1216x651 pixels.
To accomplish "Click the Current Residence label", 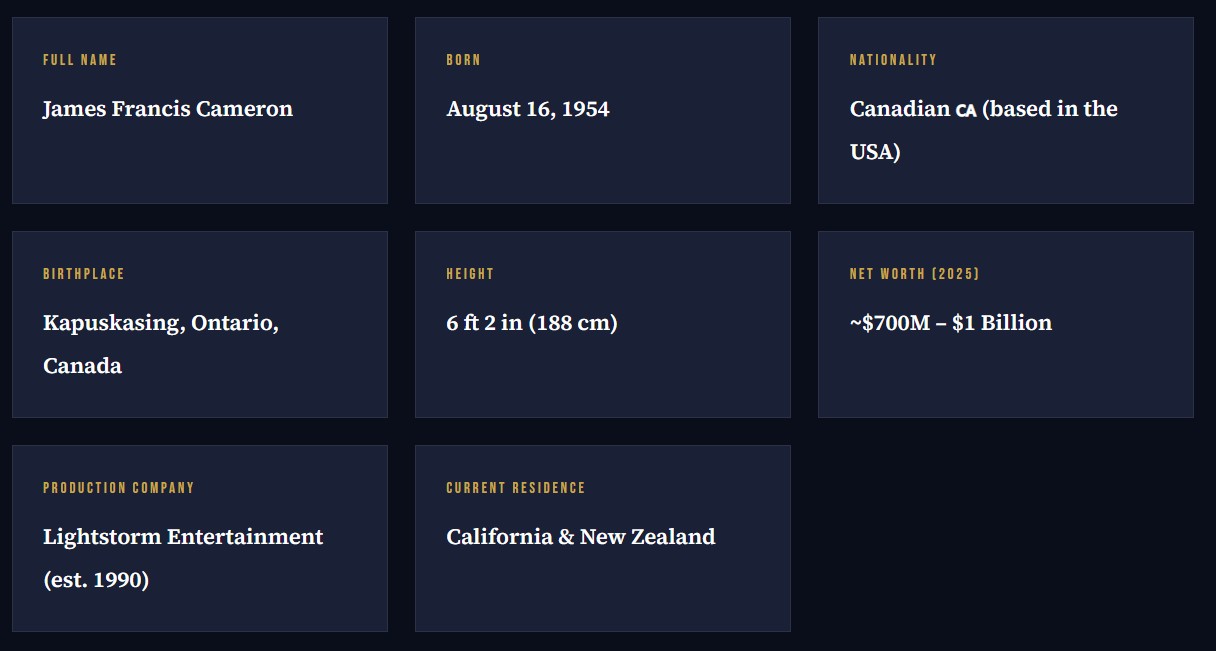I will point(516,488).
